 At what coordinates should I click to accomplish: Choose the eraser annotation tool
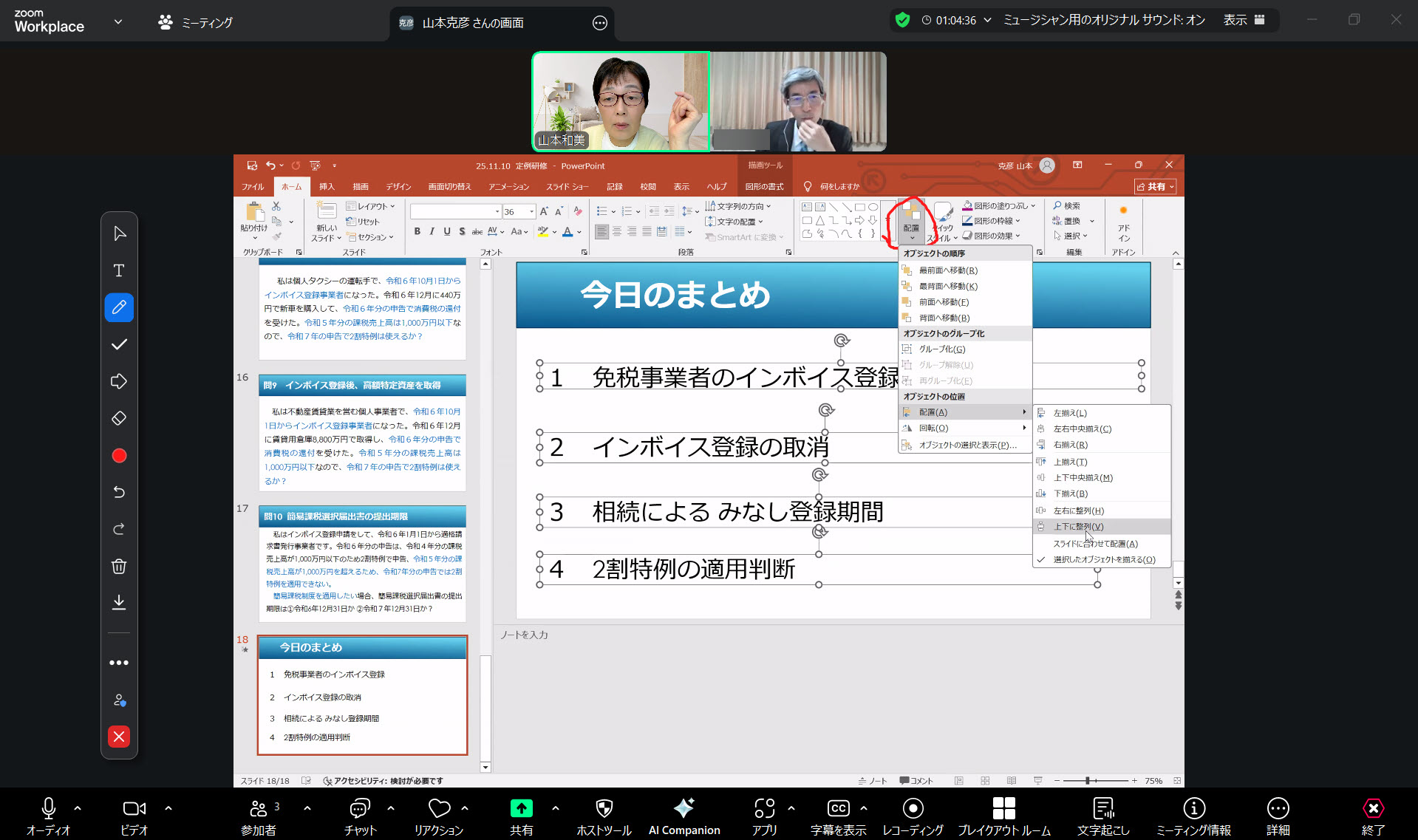(119, 418)
